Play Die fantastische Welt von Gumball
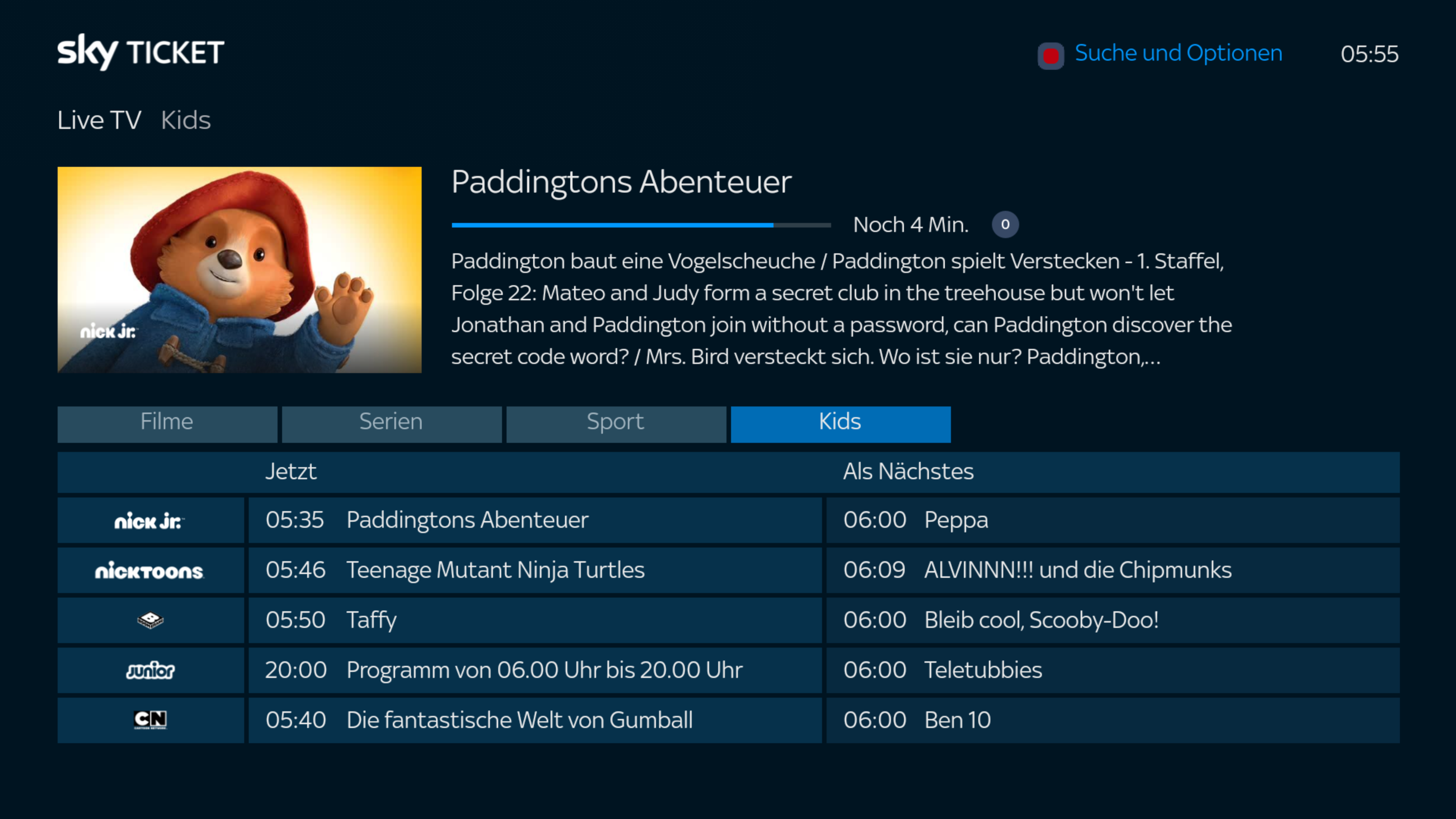This screenshot has height=819, width=1456. point(535,721)
